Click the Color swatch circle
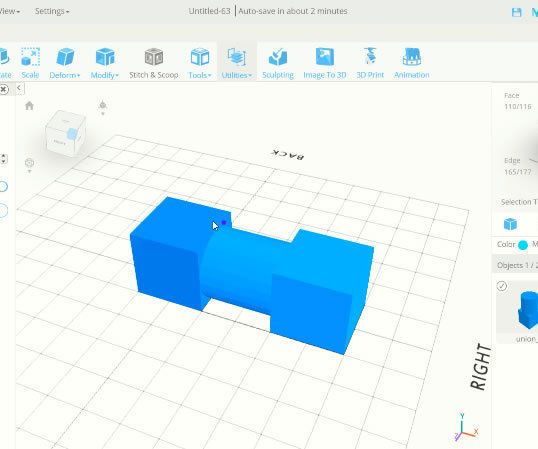 click(523, 245)
